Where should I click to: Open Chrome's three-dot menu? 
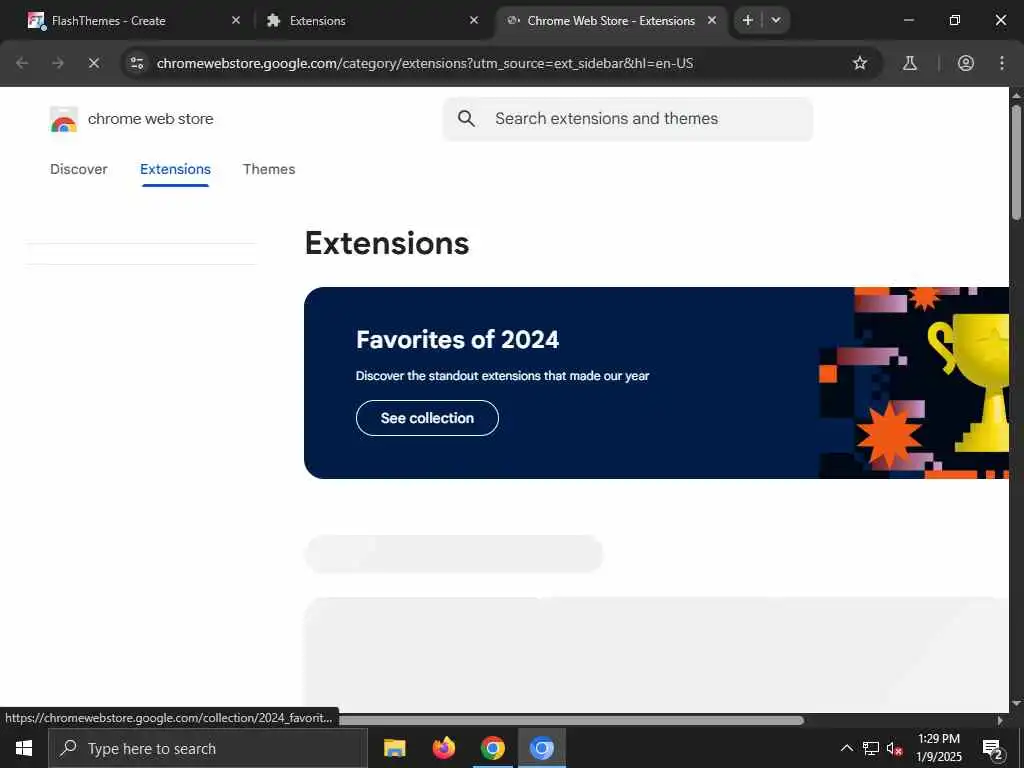[x=1002, y=63]
